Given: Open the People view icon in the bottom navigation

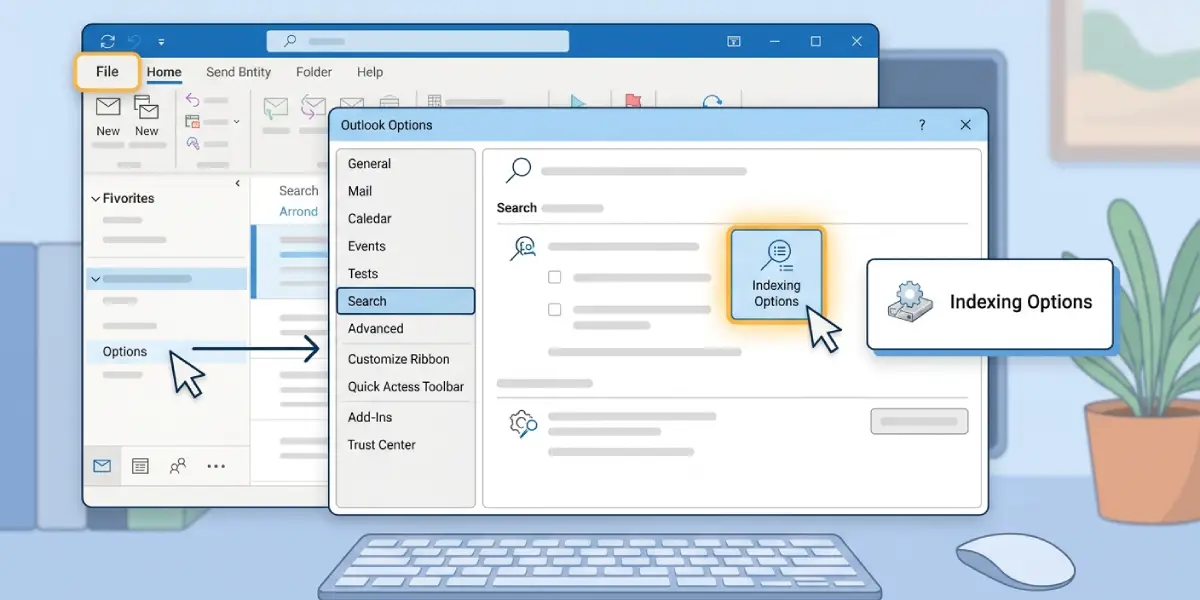Looking at the screenshot, I should coord(178,465).
